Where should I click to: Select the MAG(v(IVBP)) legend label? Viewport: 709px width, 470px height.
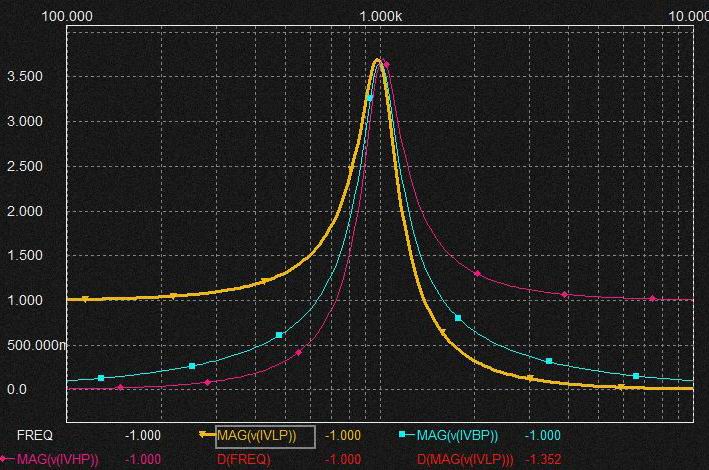pos(457,436)
